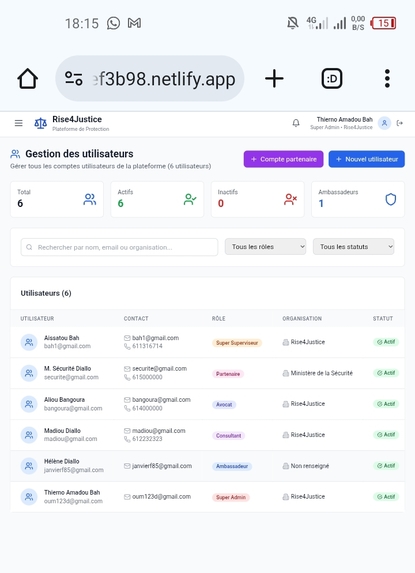Click the Avocat role badge
415x573 pixels.
coord(224,405)
